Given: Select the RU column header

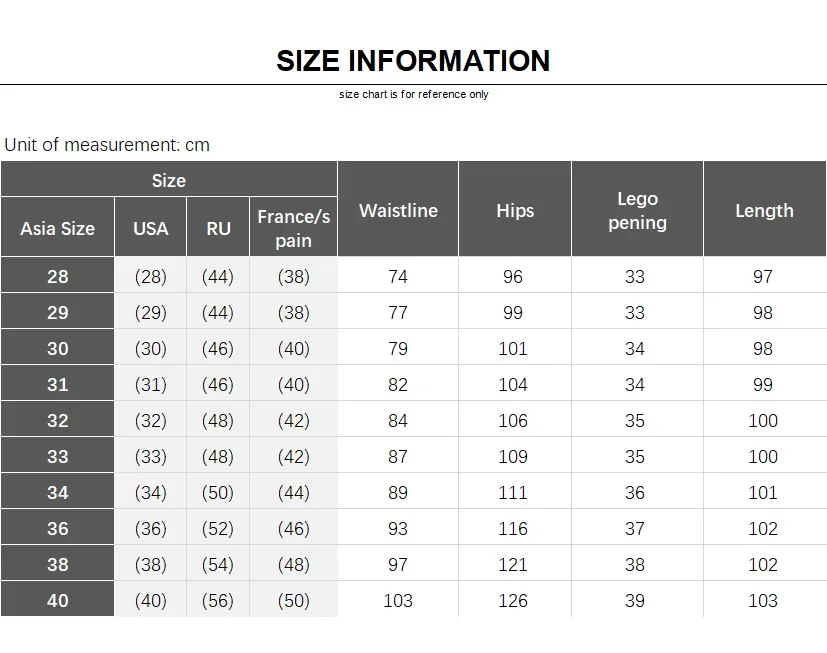Looking at the screenshot, I should (x=218, y=228).
